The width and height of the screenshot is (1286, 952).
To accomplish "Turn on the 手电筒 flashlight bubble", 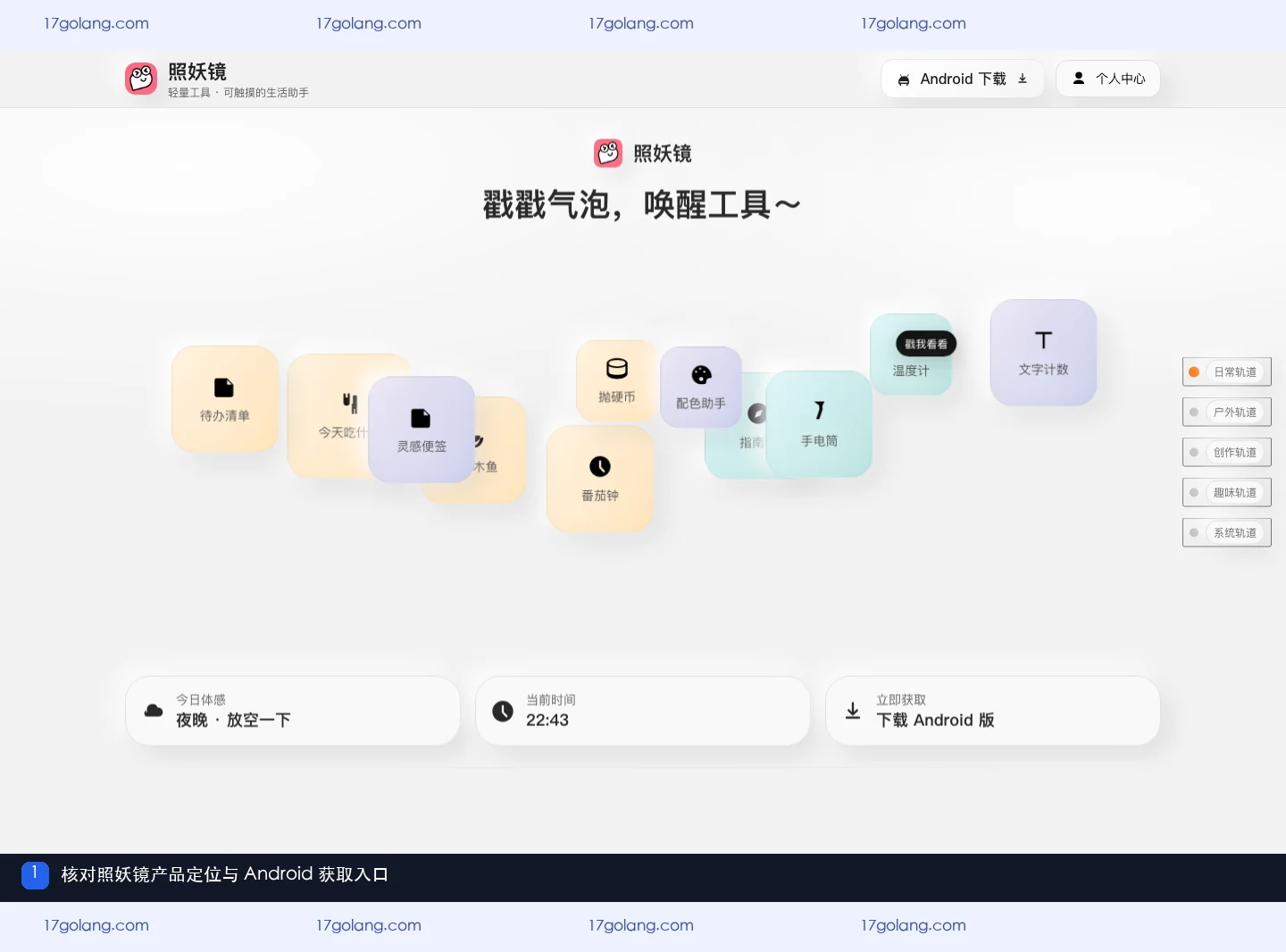I will (819, 423).
